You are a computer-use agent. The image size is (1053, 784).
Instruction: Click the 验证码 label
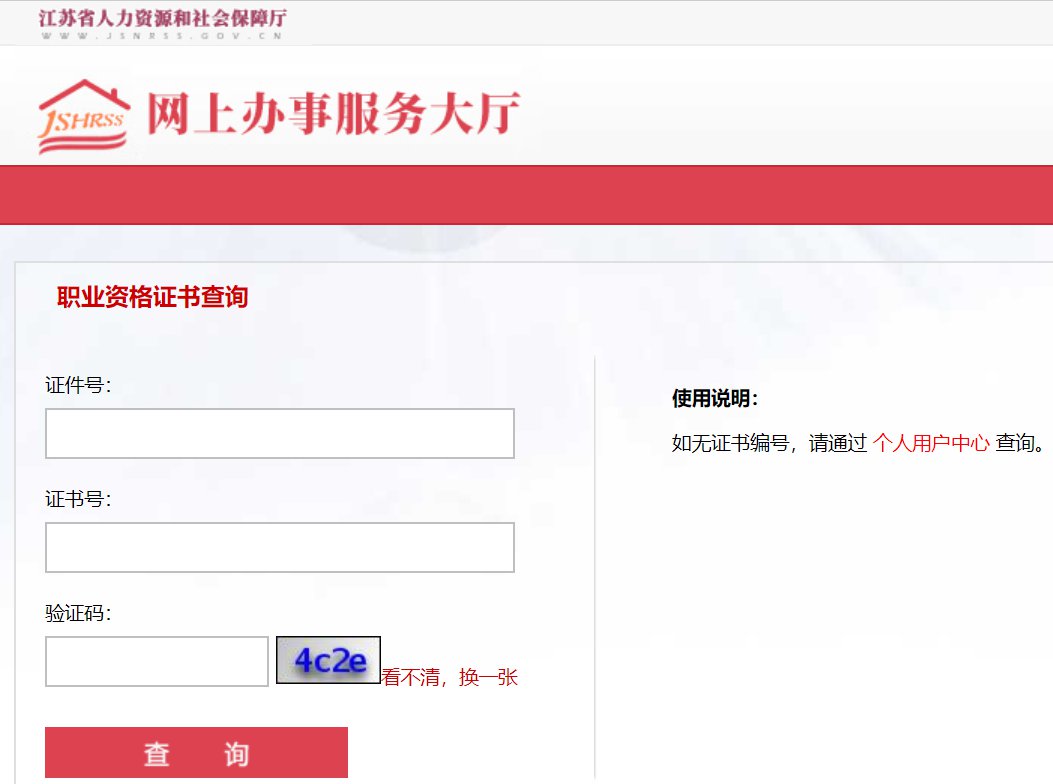[78, 613]
